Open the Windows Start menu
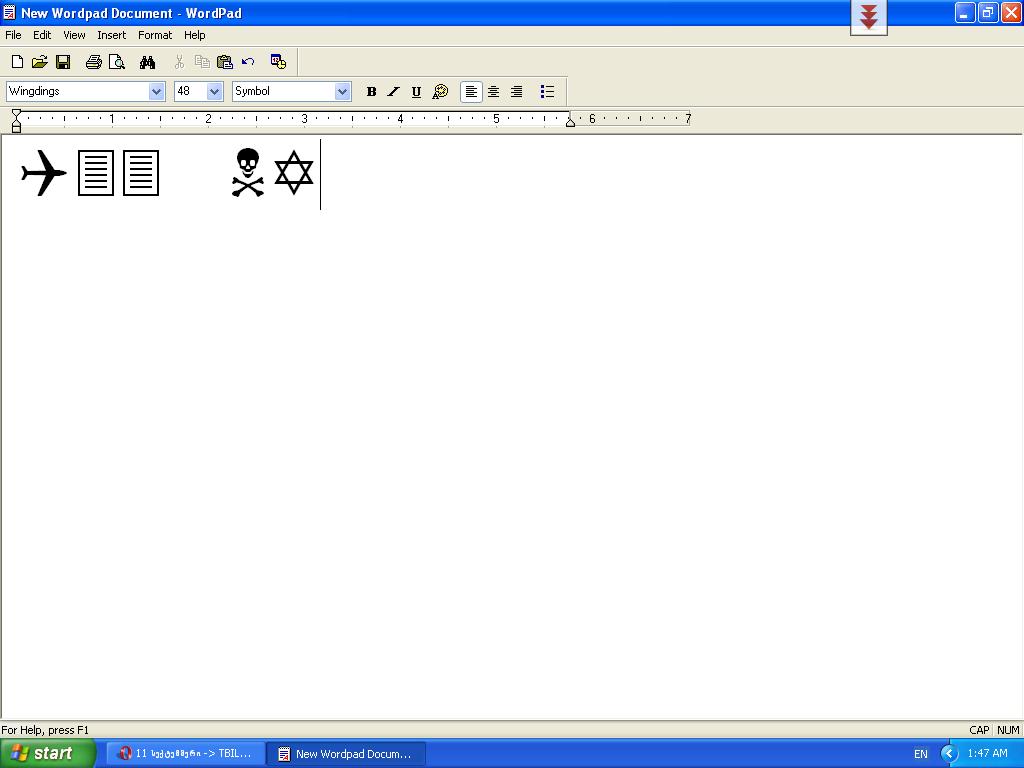 pos(47,753)
